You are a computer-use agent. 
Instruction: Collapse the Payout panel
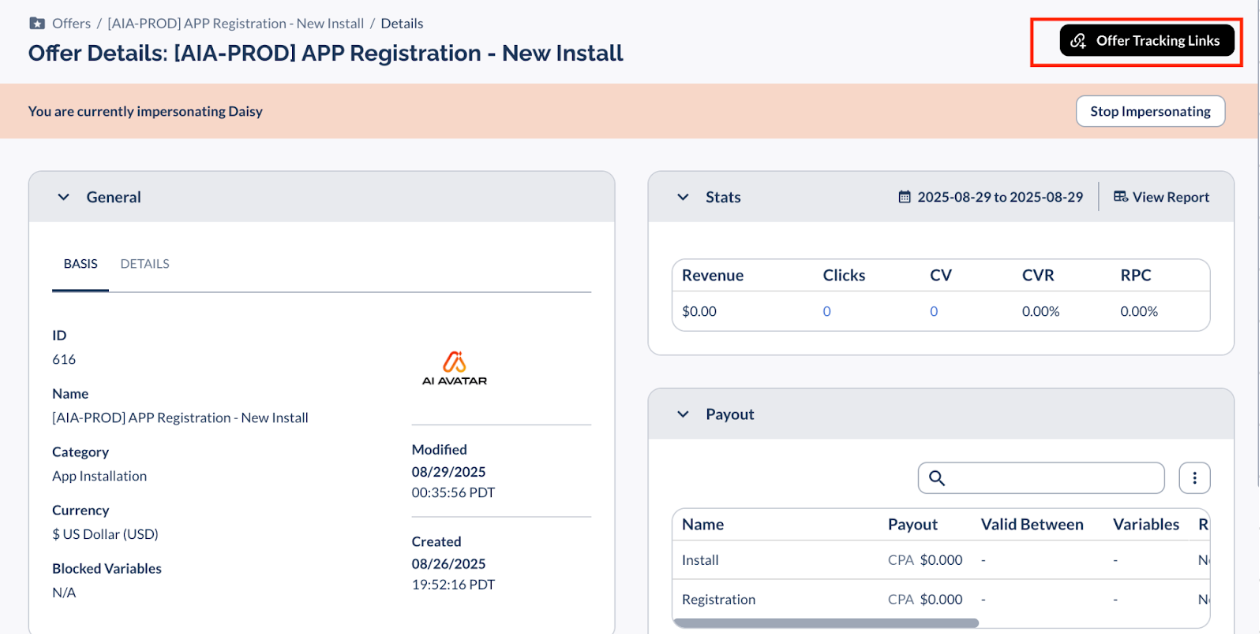(683, 414)
